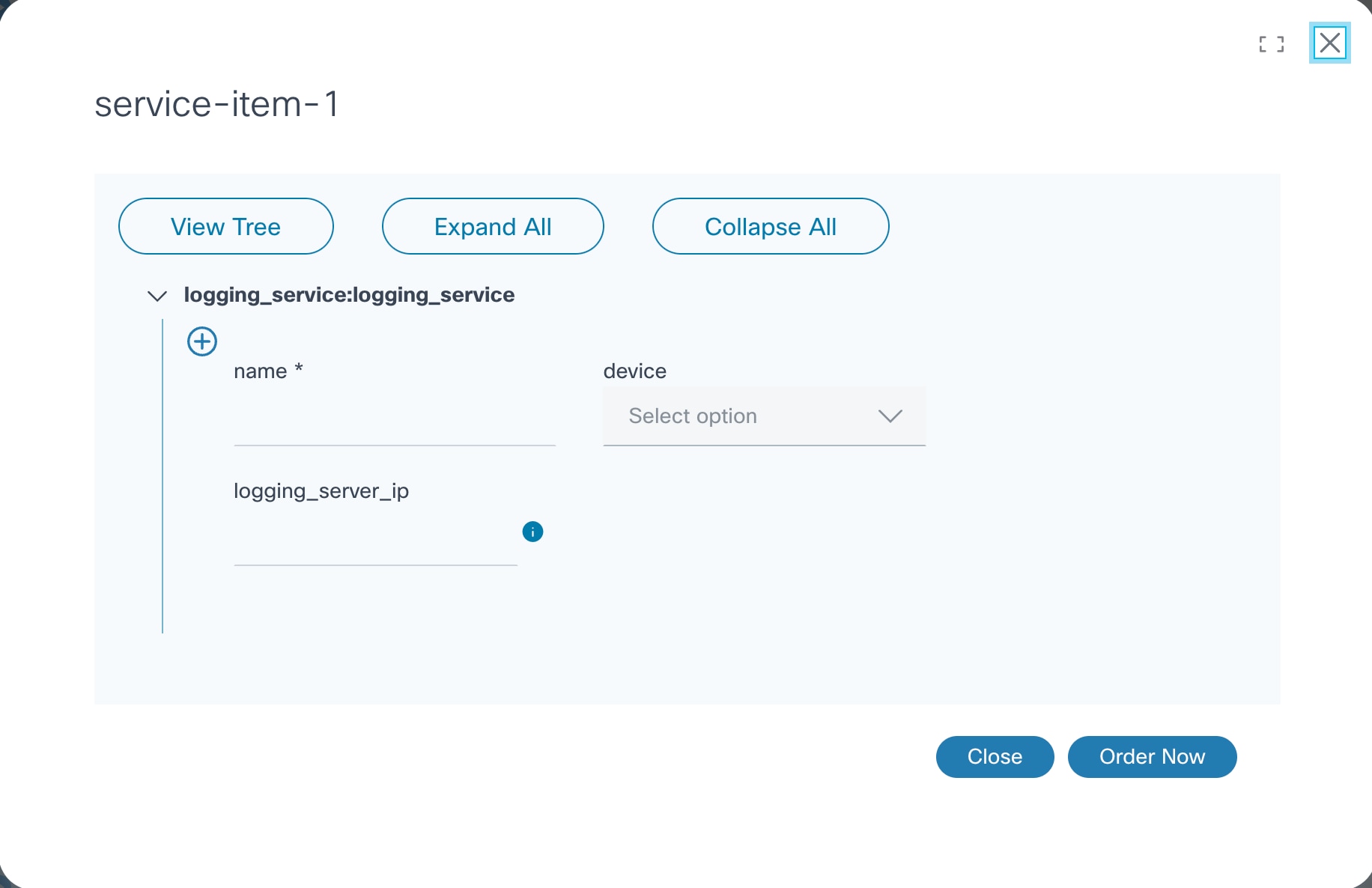
Task: Click the service-item-1 dialog title
Action: click(216, 104)
